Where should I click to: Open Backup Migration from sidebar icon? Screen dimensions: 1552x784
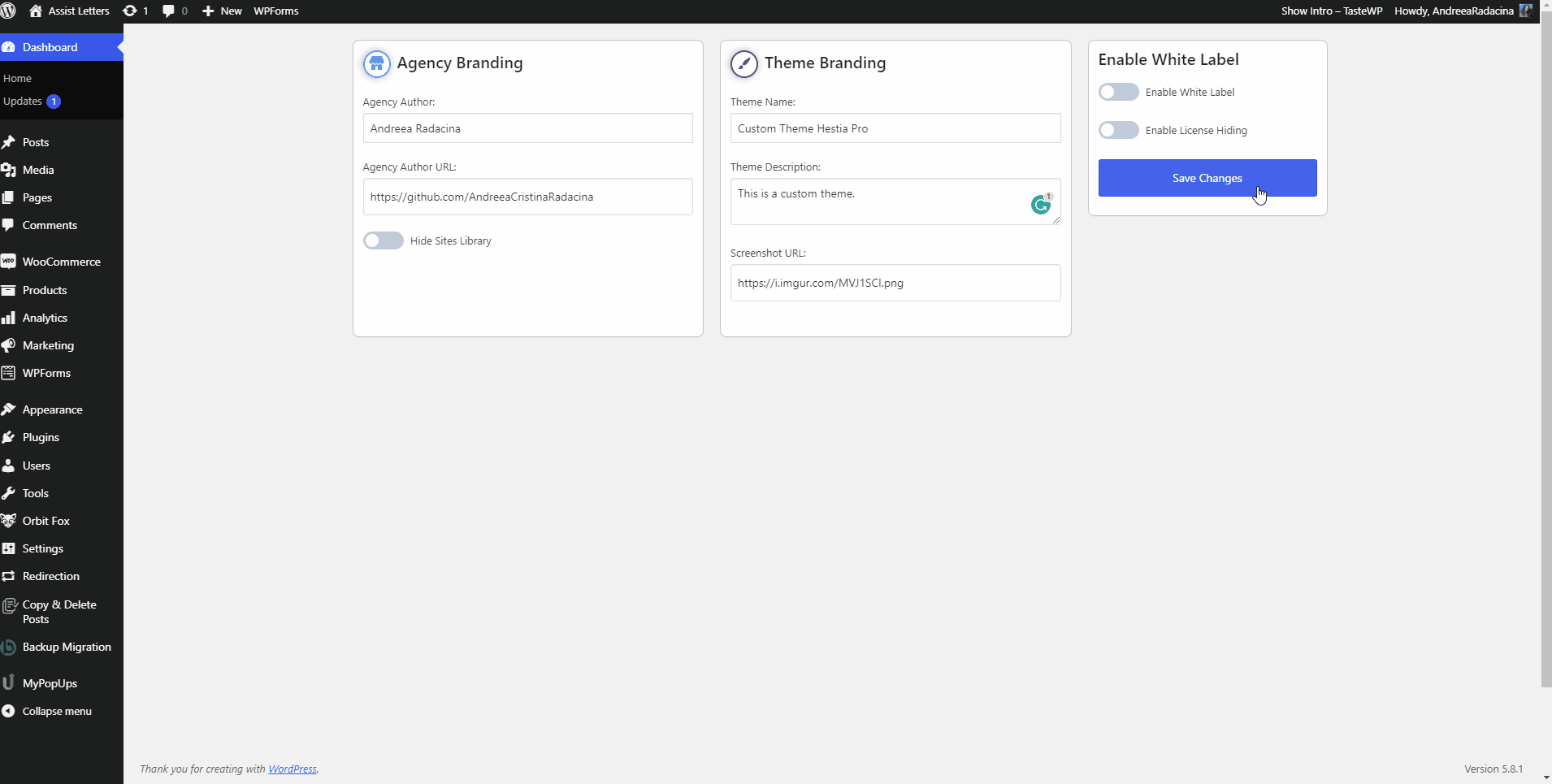(9, 648)
